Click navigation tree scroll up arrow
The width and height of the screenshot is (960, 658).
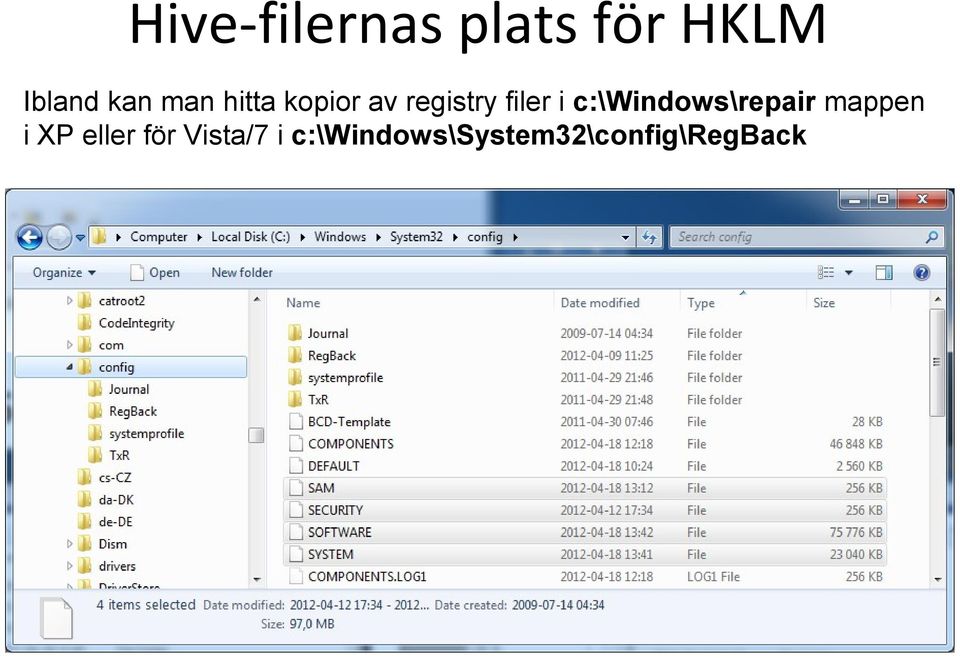(x=257, y=299)
